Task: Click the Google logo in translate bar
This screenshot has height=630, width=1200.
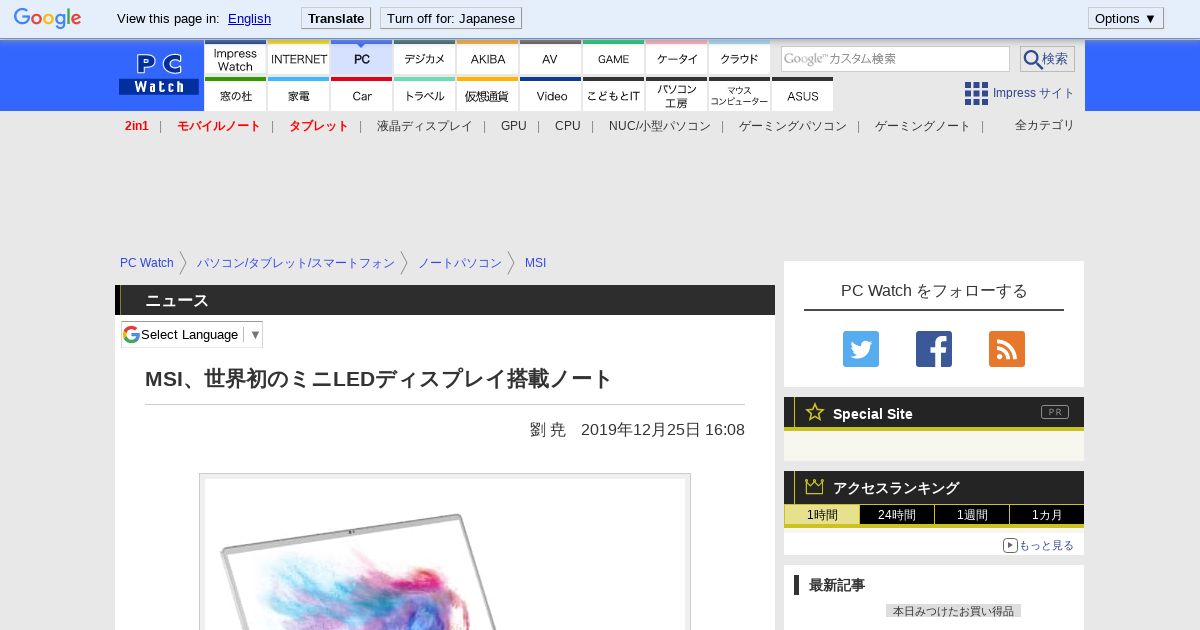Action: click(x=47, y=18)
